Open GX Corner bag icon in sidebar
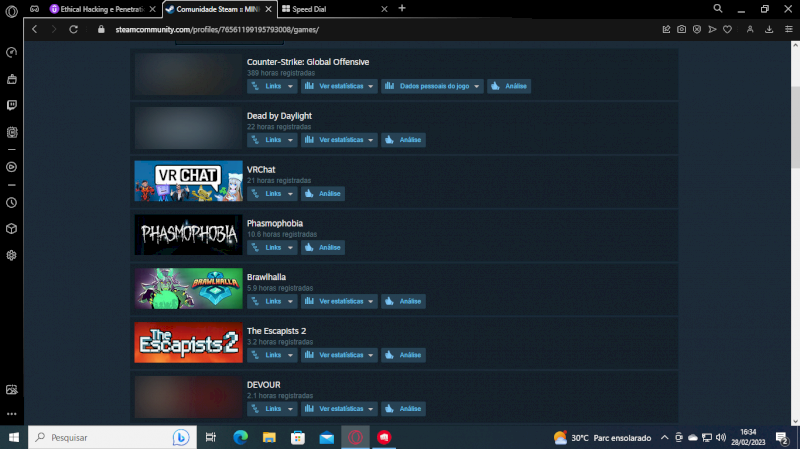The height and width of the screenshot is (449, 800). [x=11, y=79]
